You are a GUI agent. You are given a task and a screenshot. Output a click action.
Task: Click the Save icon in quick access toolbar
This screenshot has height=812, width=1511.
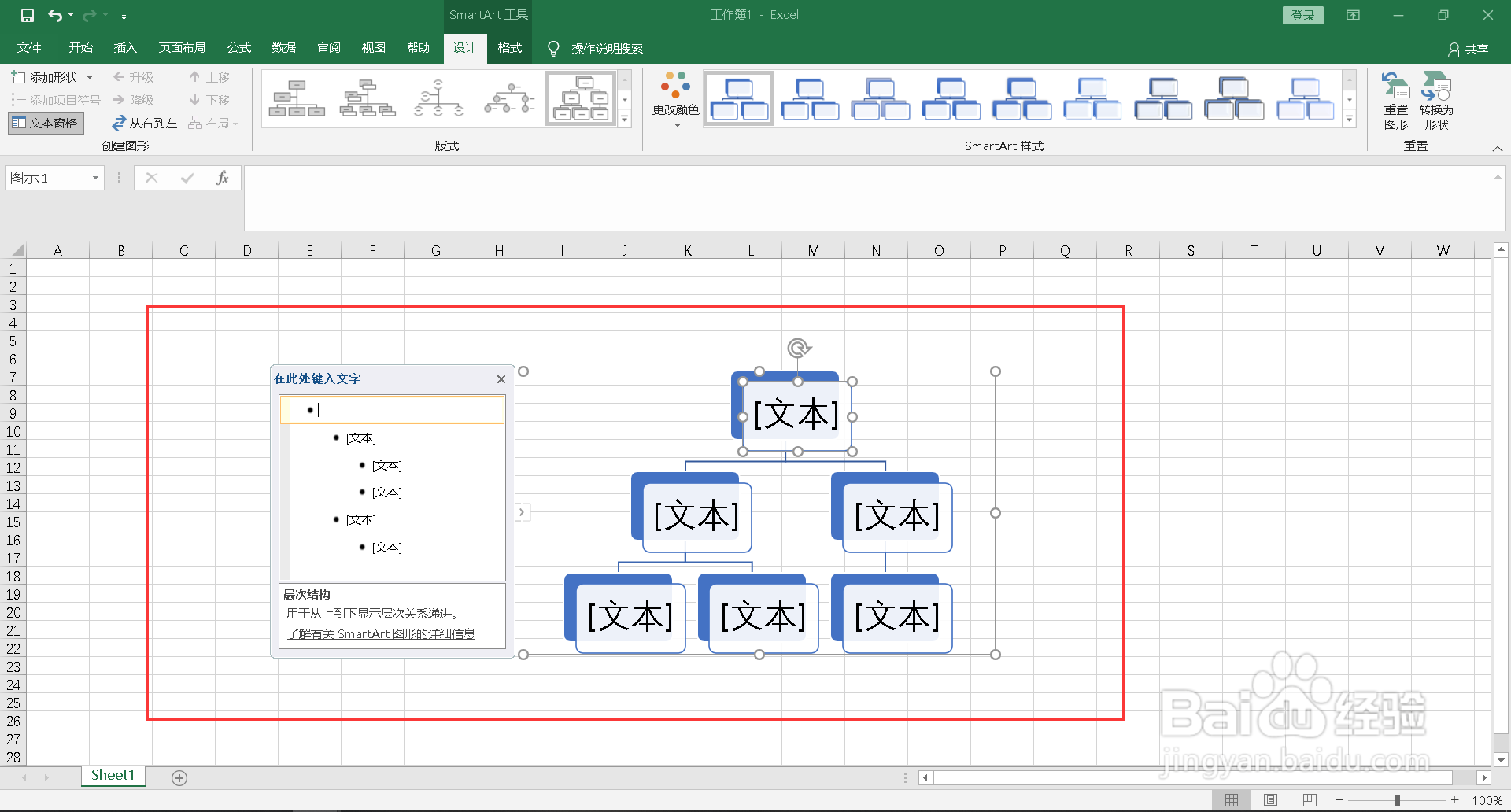click(28, 16)
